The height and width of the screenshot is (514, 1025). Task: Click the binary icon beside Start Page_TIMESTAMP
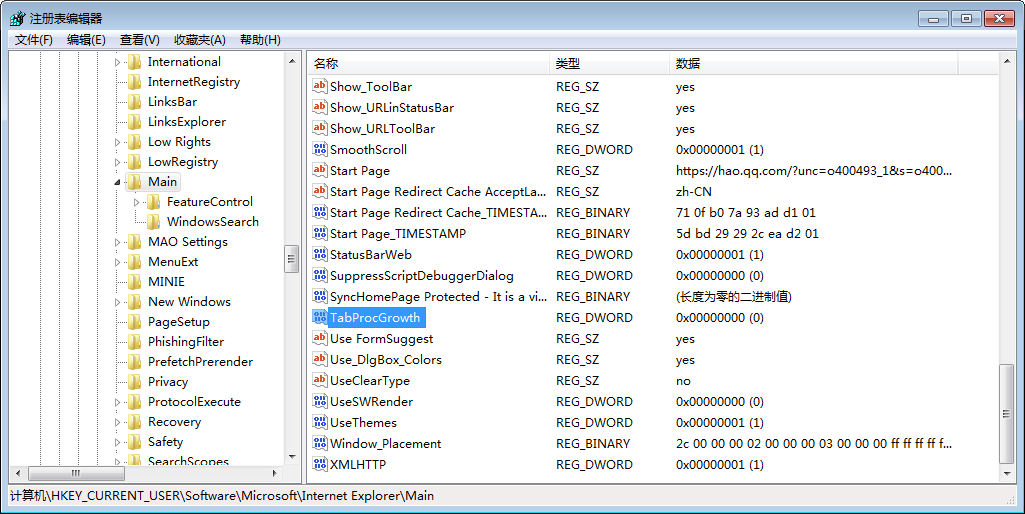(320, 233)
